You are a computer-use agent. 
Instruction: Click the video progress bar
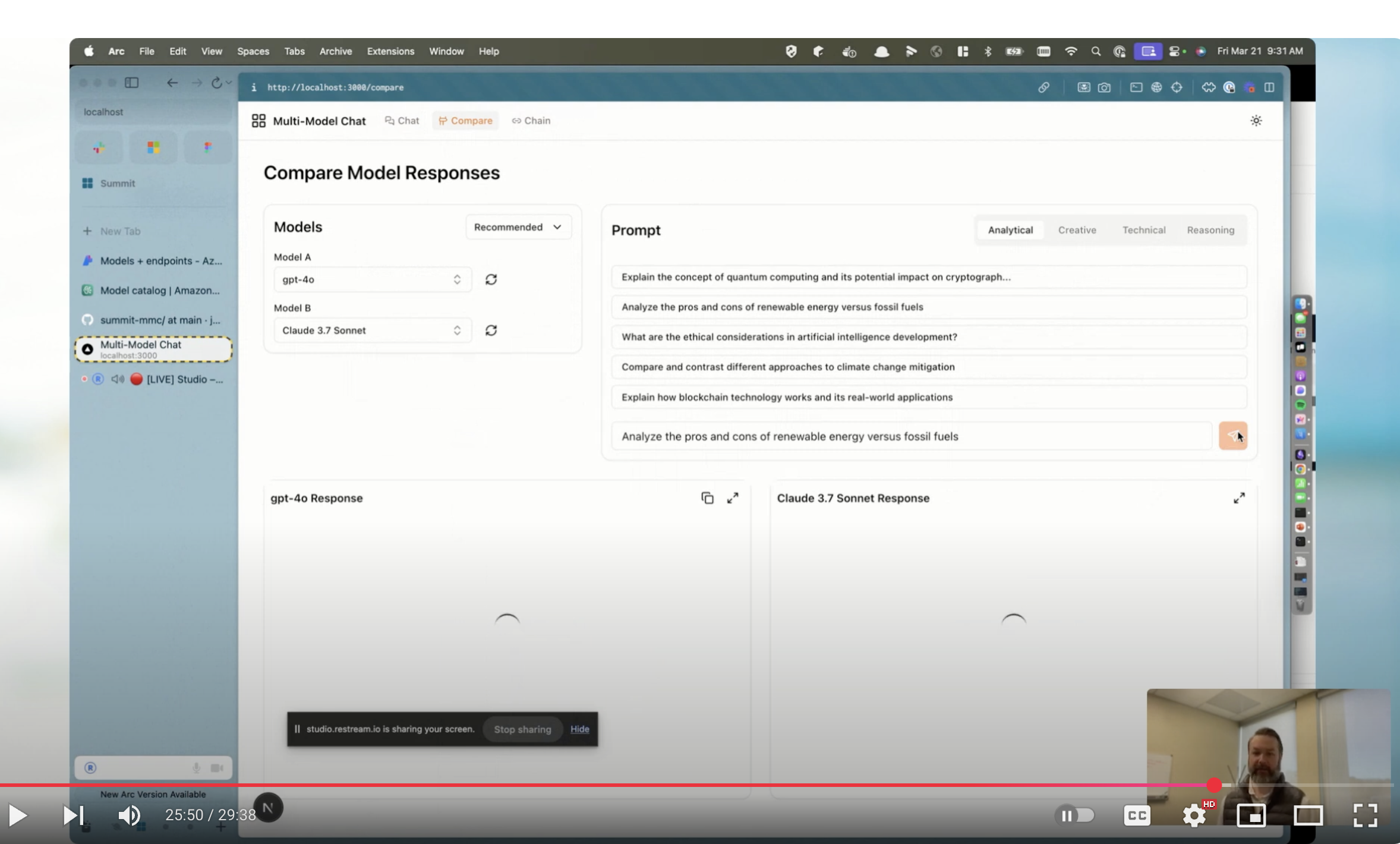pos(654,785)
